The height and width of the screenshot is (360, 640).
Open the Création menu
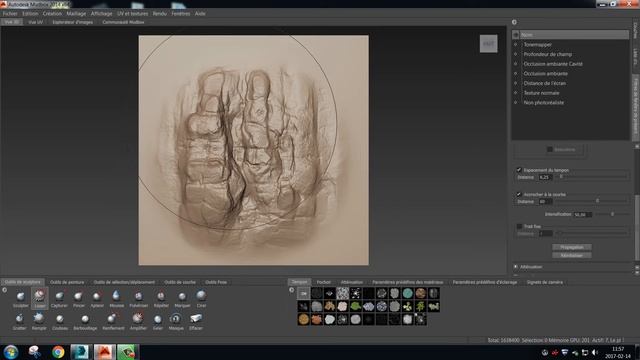52,13
